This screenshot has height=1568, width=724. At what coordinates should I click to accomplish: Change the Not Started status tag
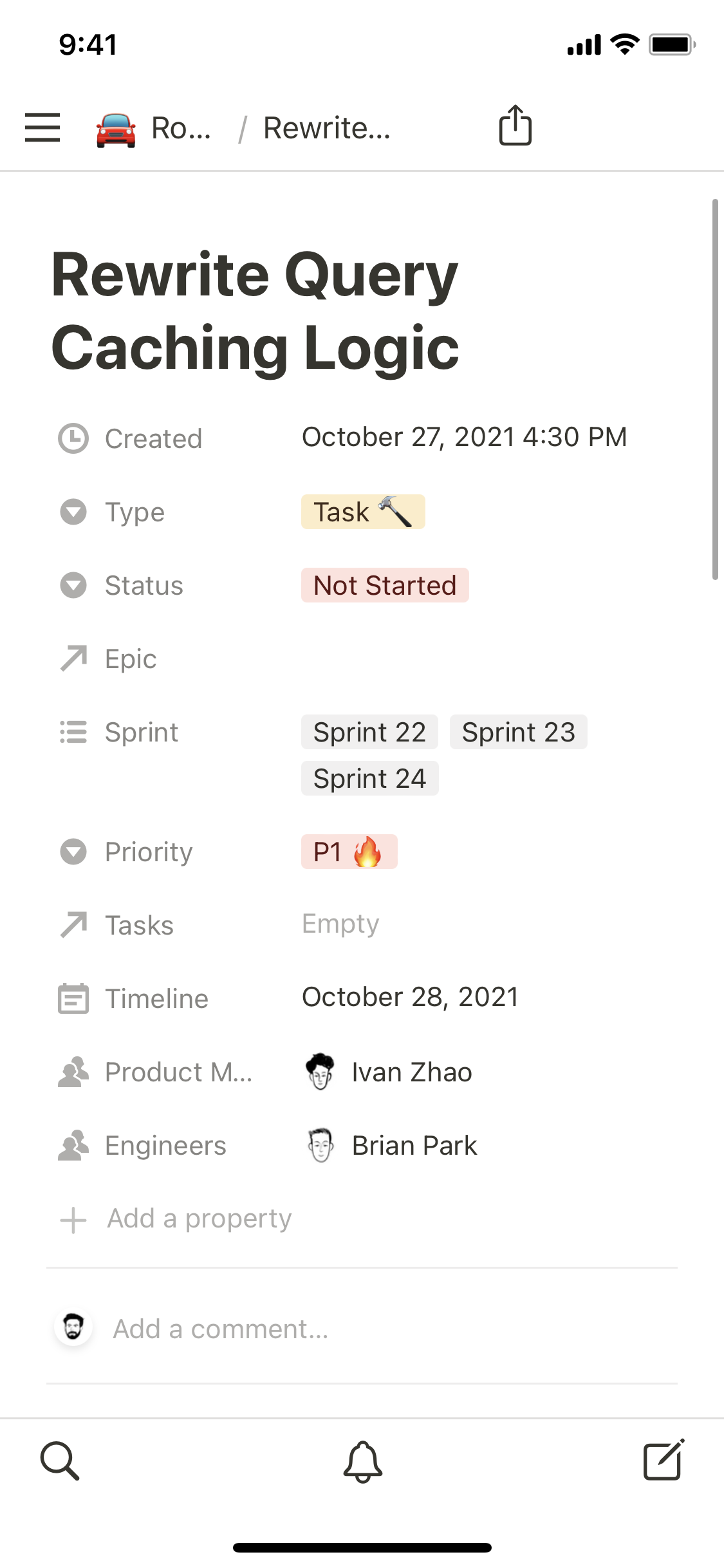pyautogui.click(x=384, y=586)
